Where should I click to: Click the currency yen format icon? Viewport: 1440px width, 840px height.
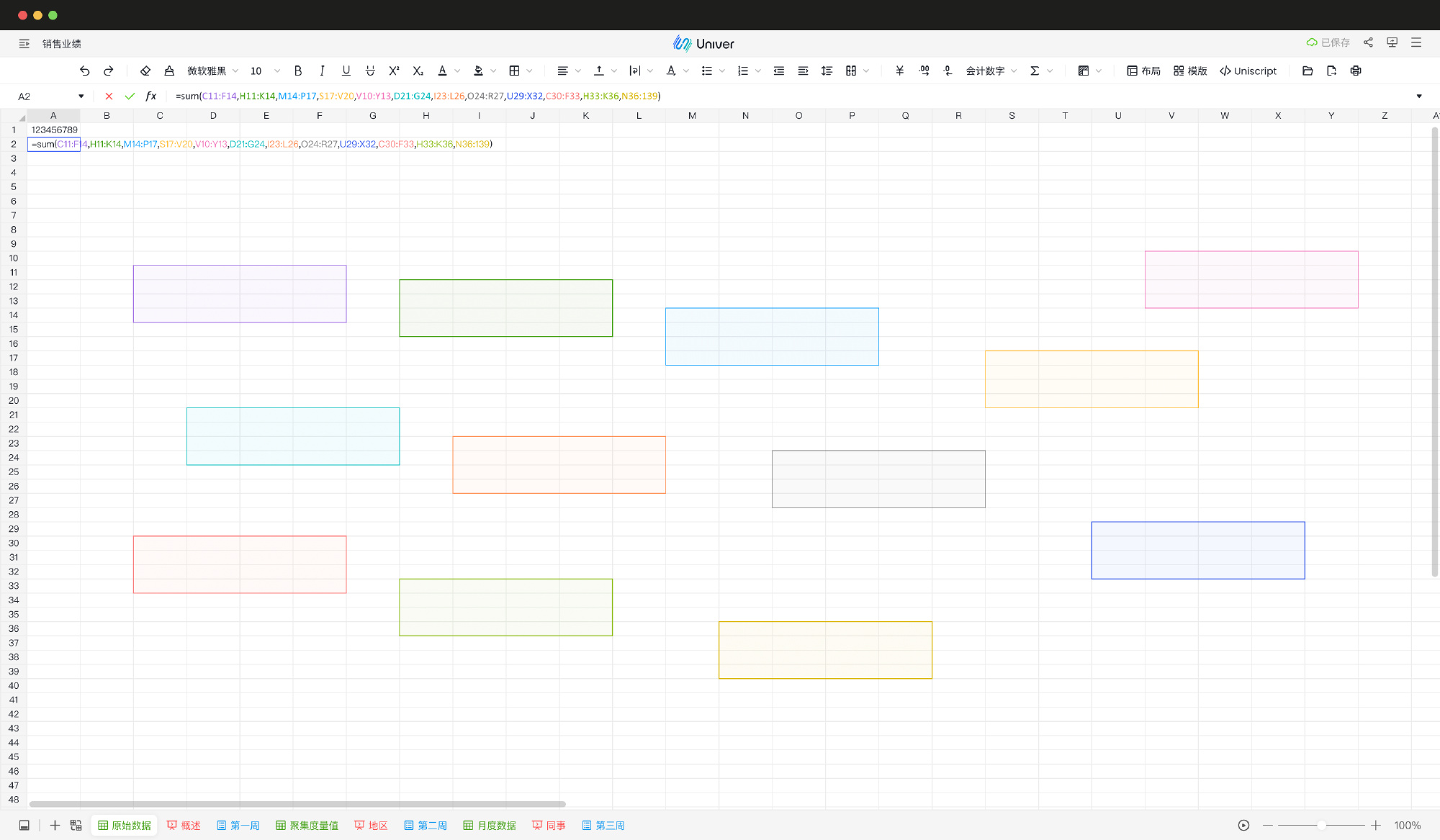(899, 71)
